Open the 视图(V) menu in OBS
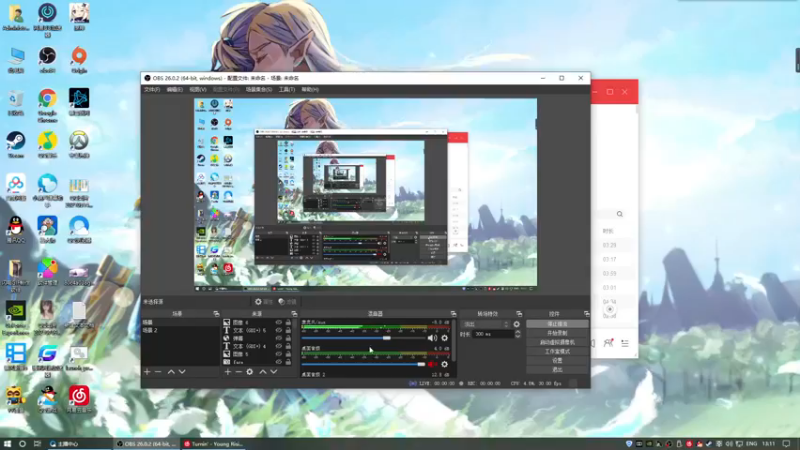 [x=198, y=90]
